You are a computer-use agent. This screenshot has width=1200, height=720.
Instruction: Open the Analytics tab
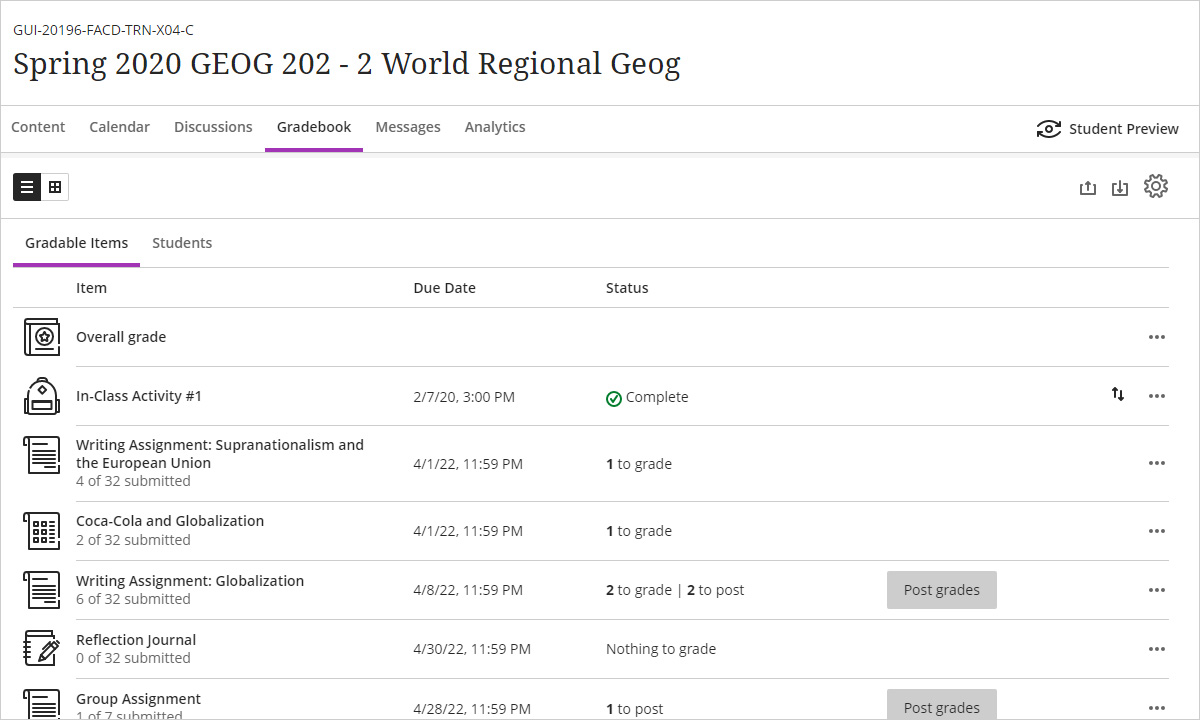(x=495, y=127)
